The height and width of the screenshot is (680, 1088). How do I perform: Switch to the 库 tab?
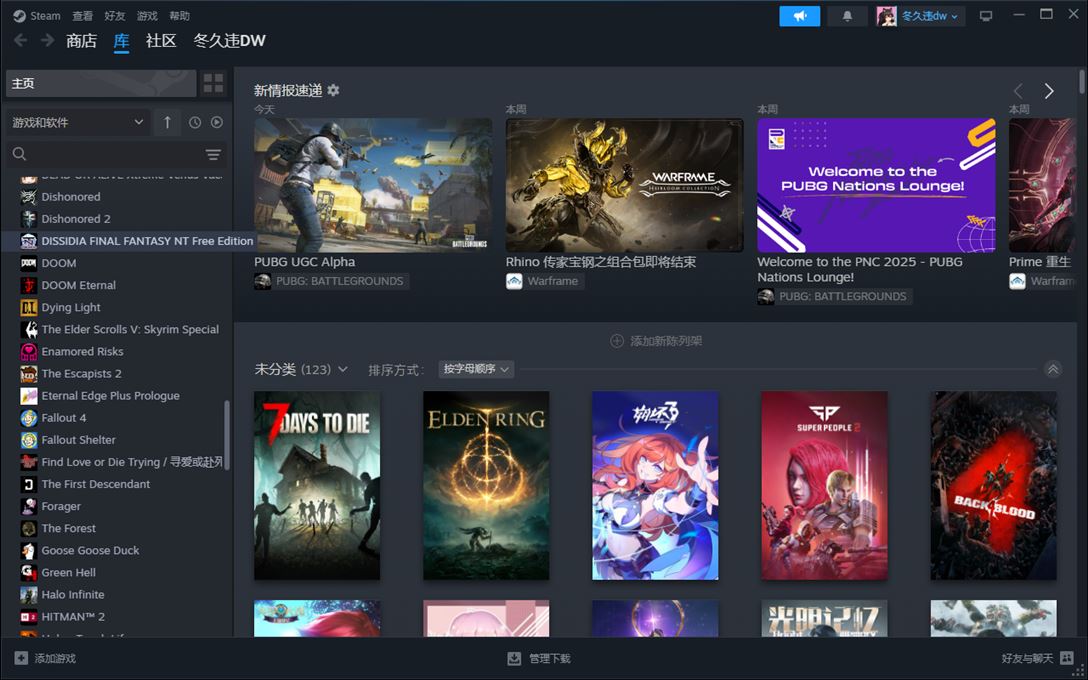[x=121, y=41]
